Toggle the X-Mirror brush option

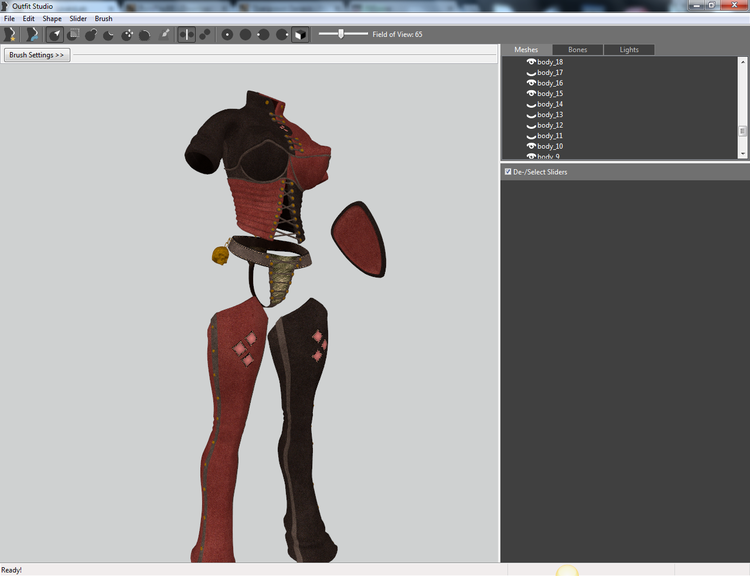click(187, 34)
